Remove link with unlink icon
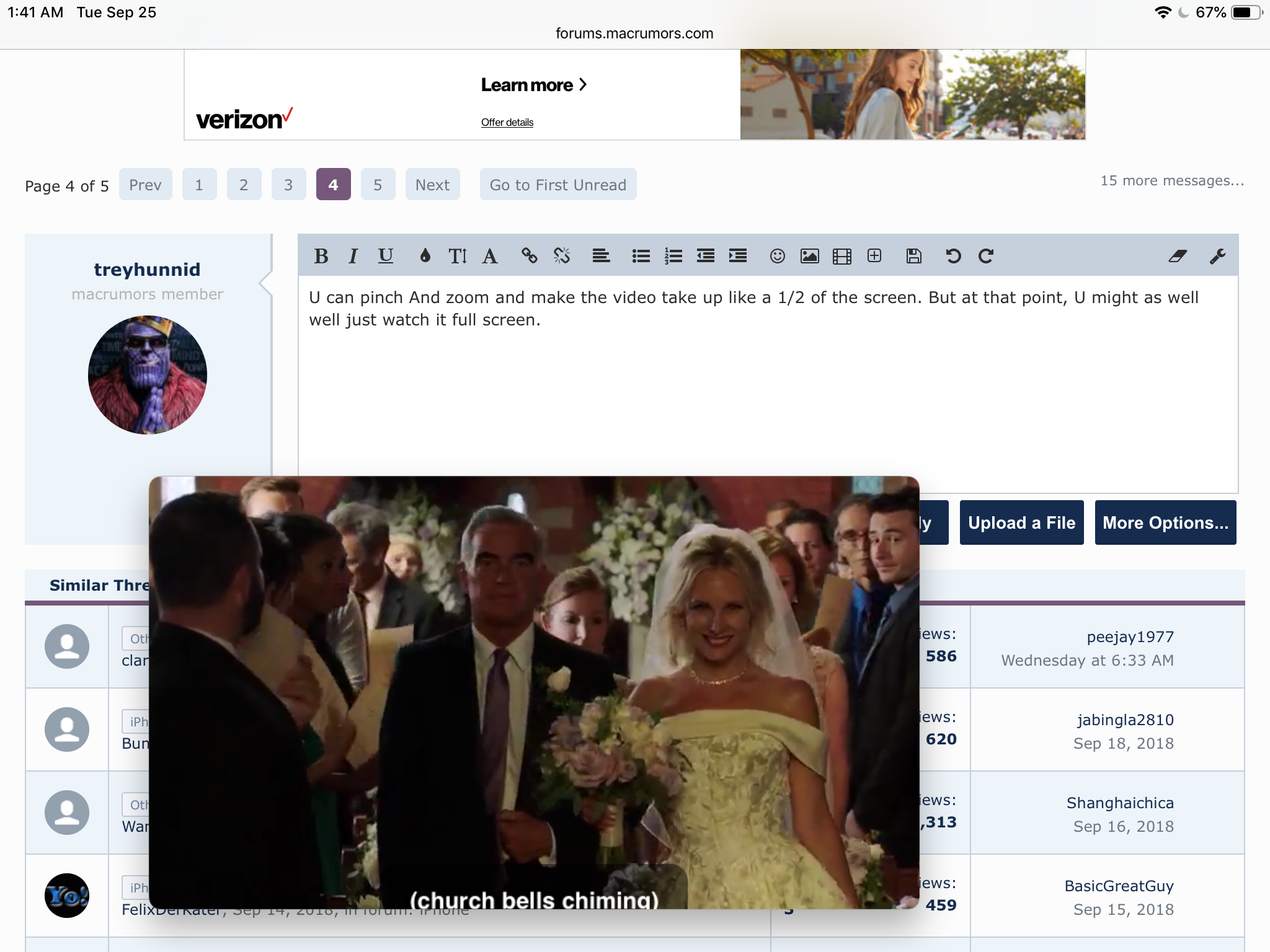Image resolution: width=1270 pixels, height=952 pixels. pyautogui.click(x=562, y=256)
